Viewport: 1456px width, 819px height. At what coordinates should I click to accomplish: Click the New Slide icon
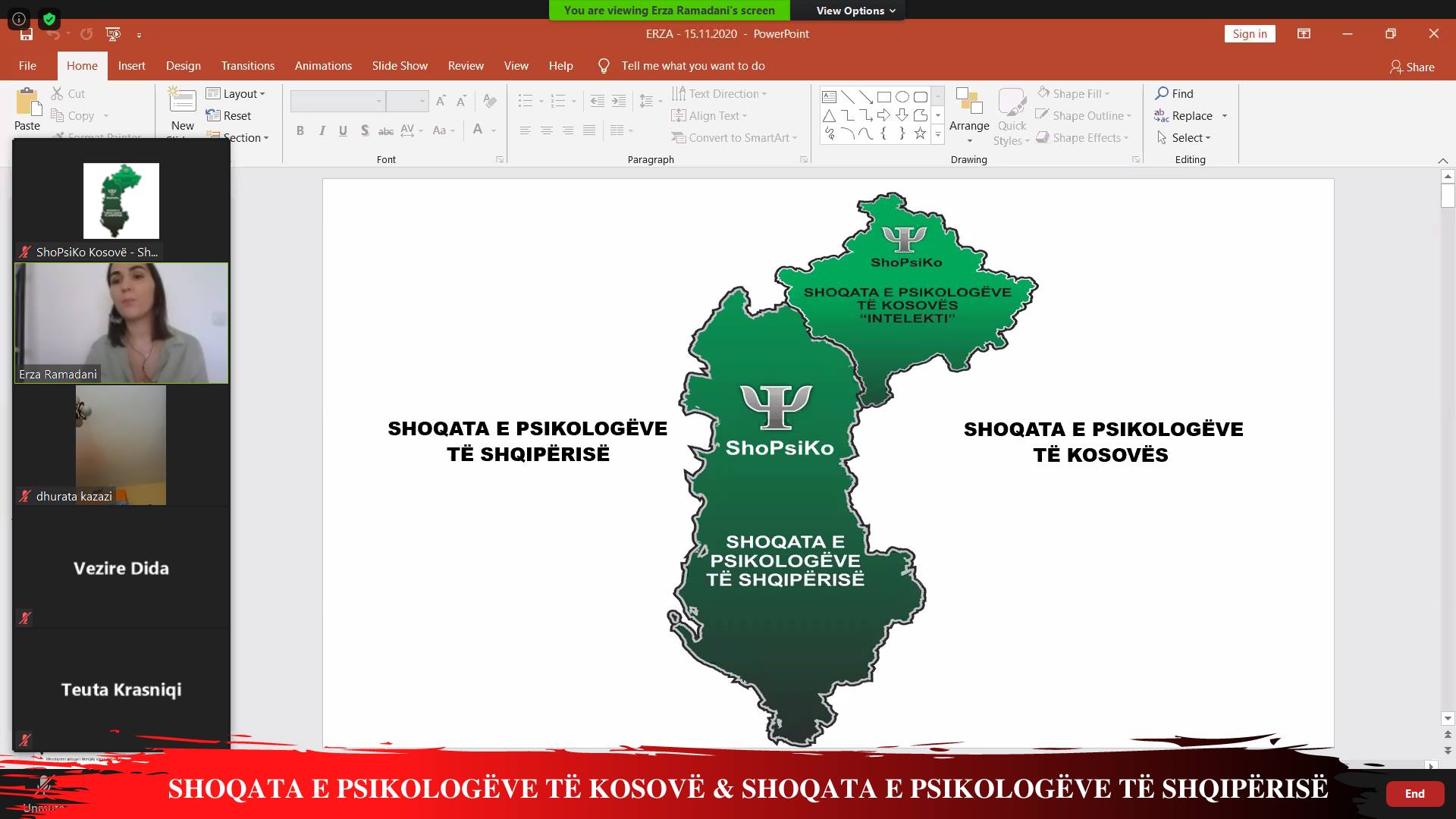(x=182, y=101)
